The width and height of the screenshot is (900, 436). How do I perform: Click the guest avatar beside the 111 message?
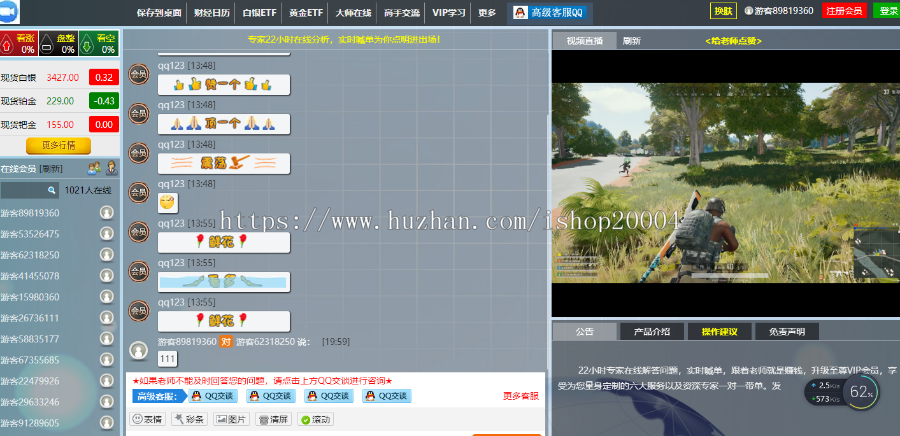[138, 351]
